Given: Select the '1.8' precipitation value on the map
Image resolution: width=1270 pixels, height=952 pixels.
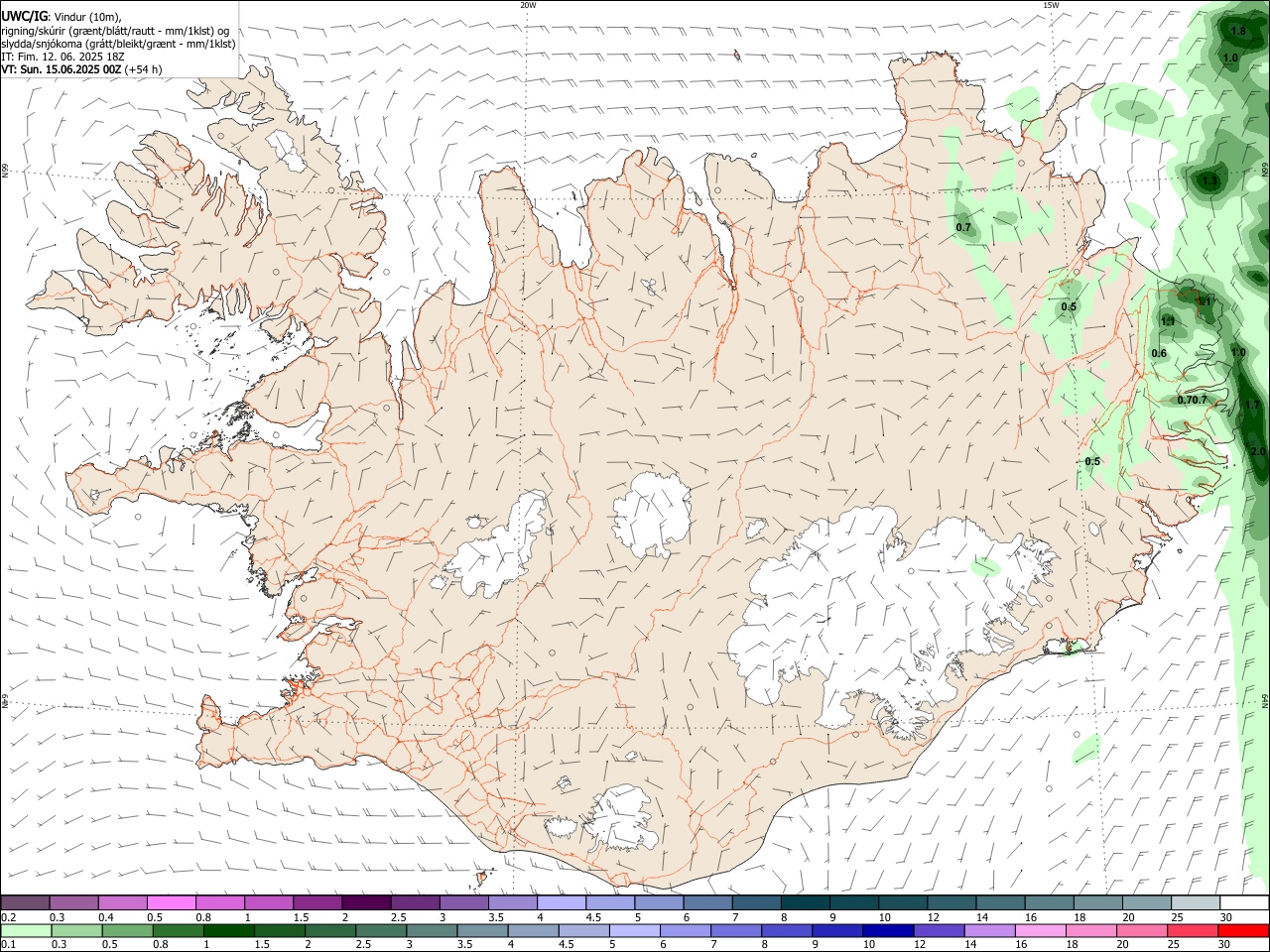Looking at the screenshot, I should 1238,32.
